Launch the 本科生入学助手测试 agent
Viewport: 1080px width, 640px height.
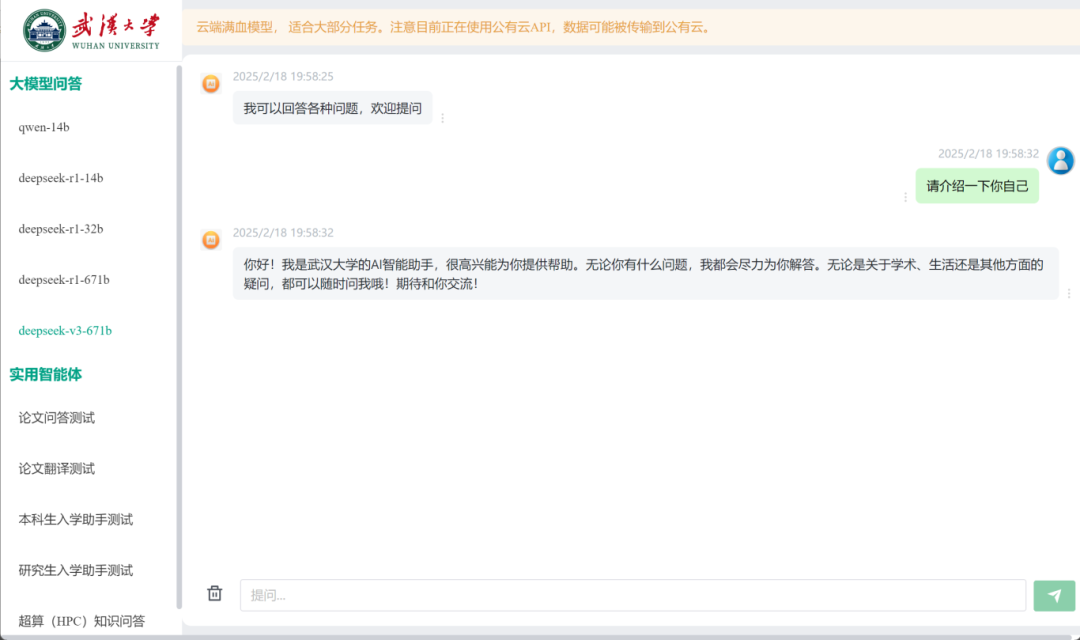point(76,520)
